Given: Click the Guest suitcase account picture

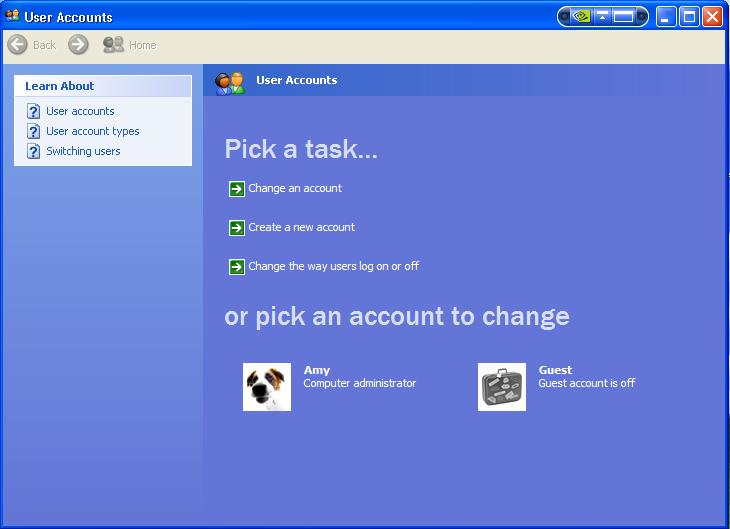Looking at the screenshot, I should point(502,387).
